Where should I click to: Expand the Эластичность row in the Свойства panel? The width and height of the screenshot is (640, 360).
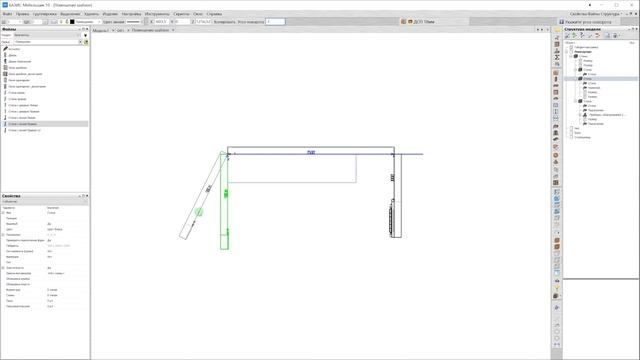coord(3,268)
